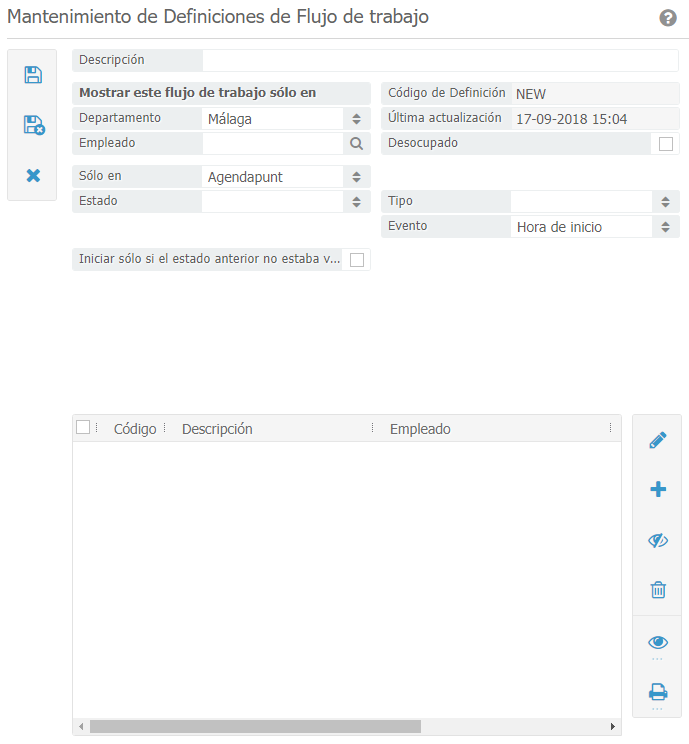Open help with the question mark icon
Screen dimensions: 689x744
[x=668, y=18]
